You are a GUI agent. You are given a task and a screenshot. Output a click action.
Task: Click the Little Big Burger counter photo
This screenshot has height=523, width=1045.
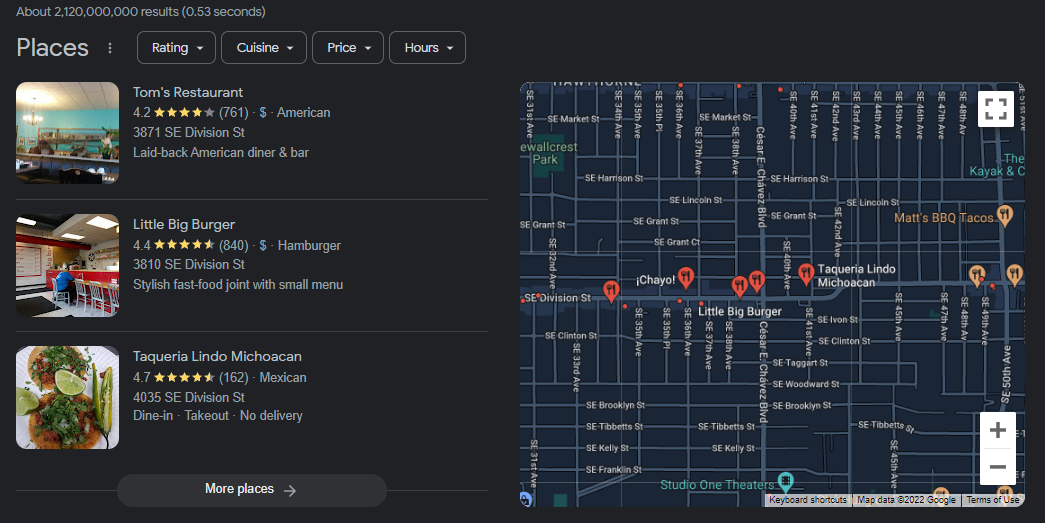[67, 265]
